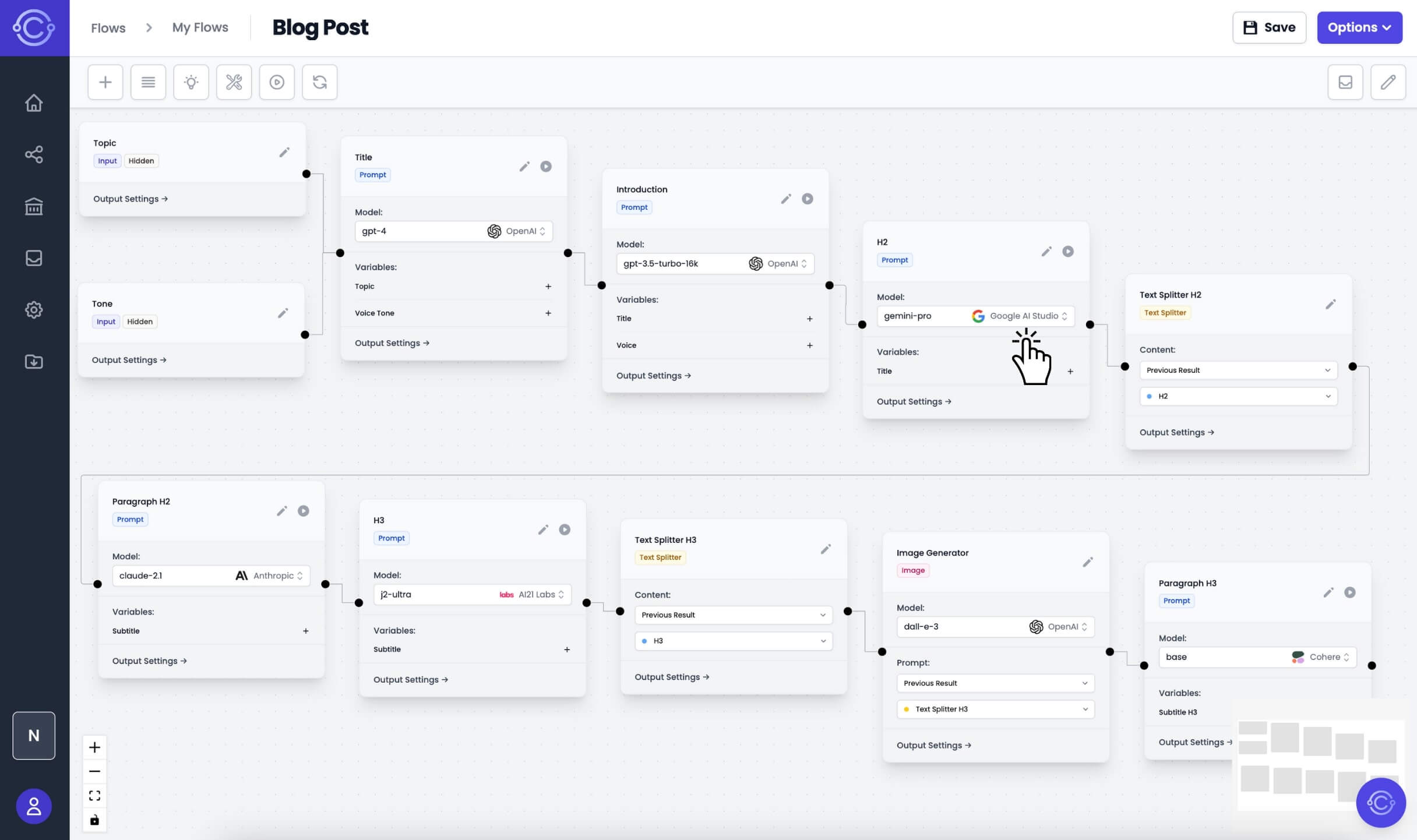Open Settings gear in the left sidebar
The image size is (1417, 840).
click(x=34, y=309)
